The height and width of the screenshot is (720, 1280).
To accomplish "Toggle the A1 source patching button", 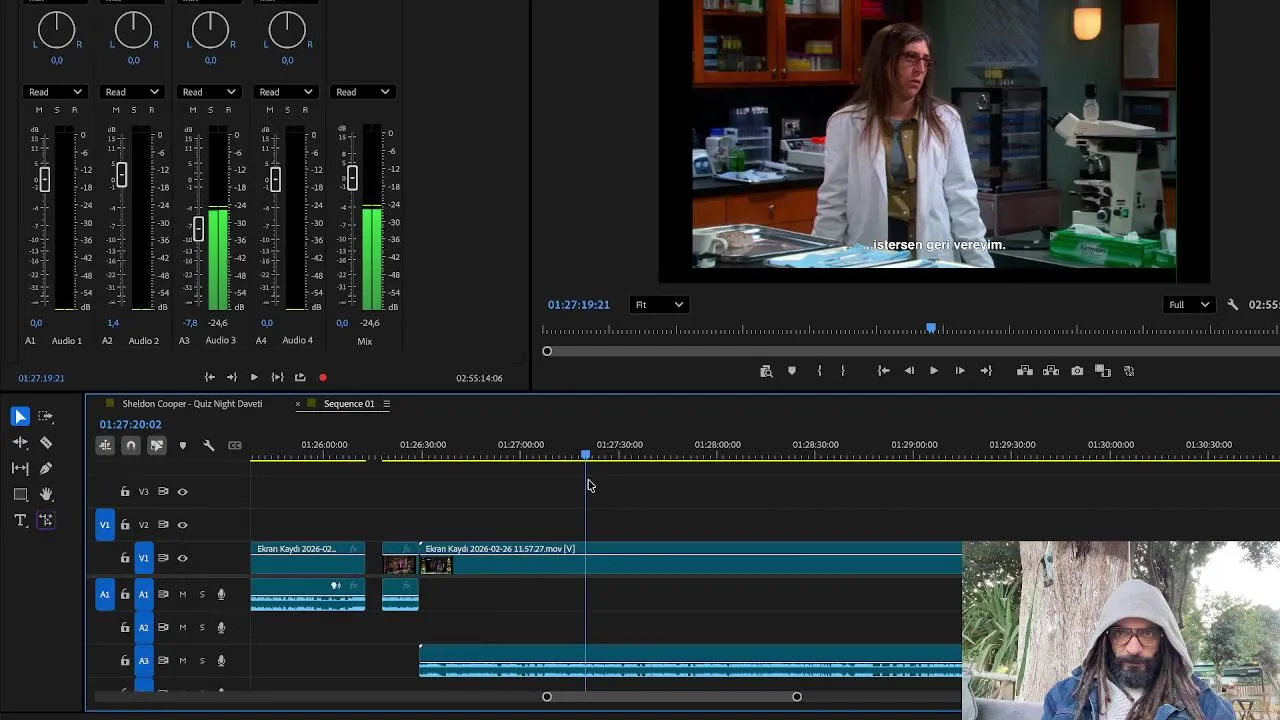I will 105,594.
